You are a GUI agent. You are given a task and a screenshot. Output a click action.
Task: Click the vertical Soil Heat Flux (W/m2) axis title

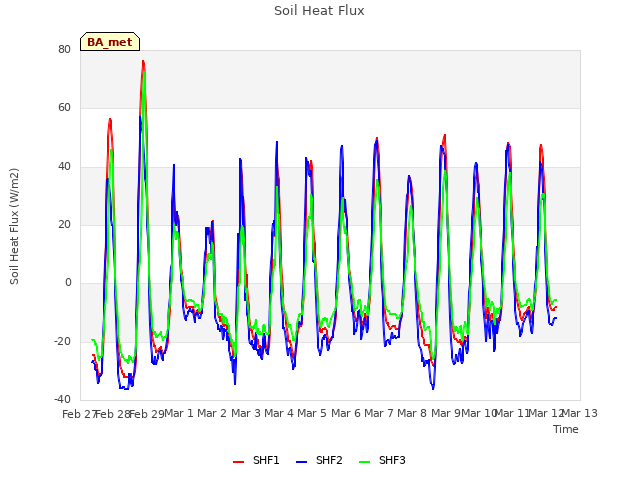pyautogui.click(x=14, y=226)
